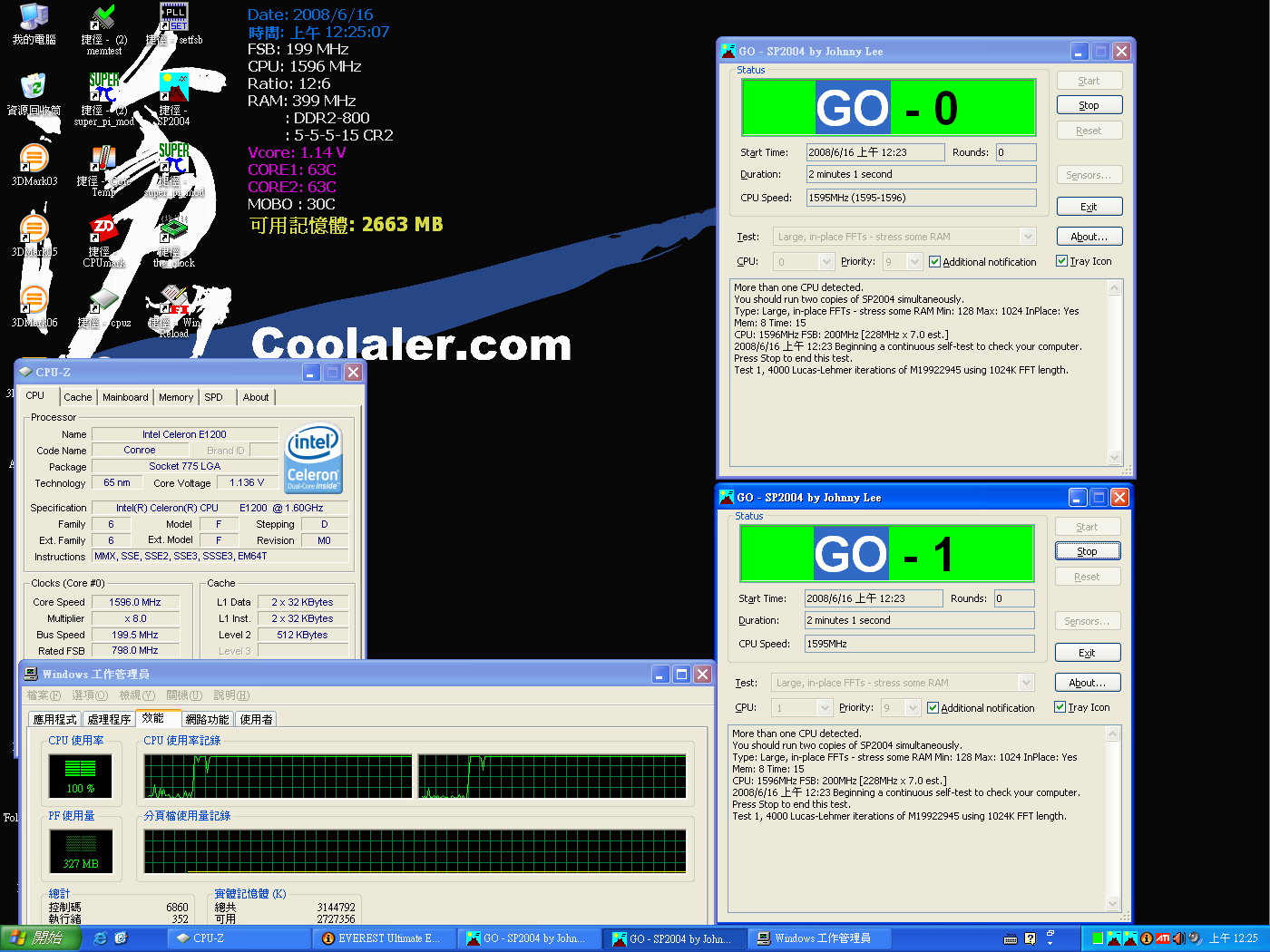
Task: Switch to CPU-Z via taskbar button
Action: (x=239, y=938)
